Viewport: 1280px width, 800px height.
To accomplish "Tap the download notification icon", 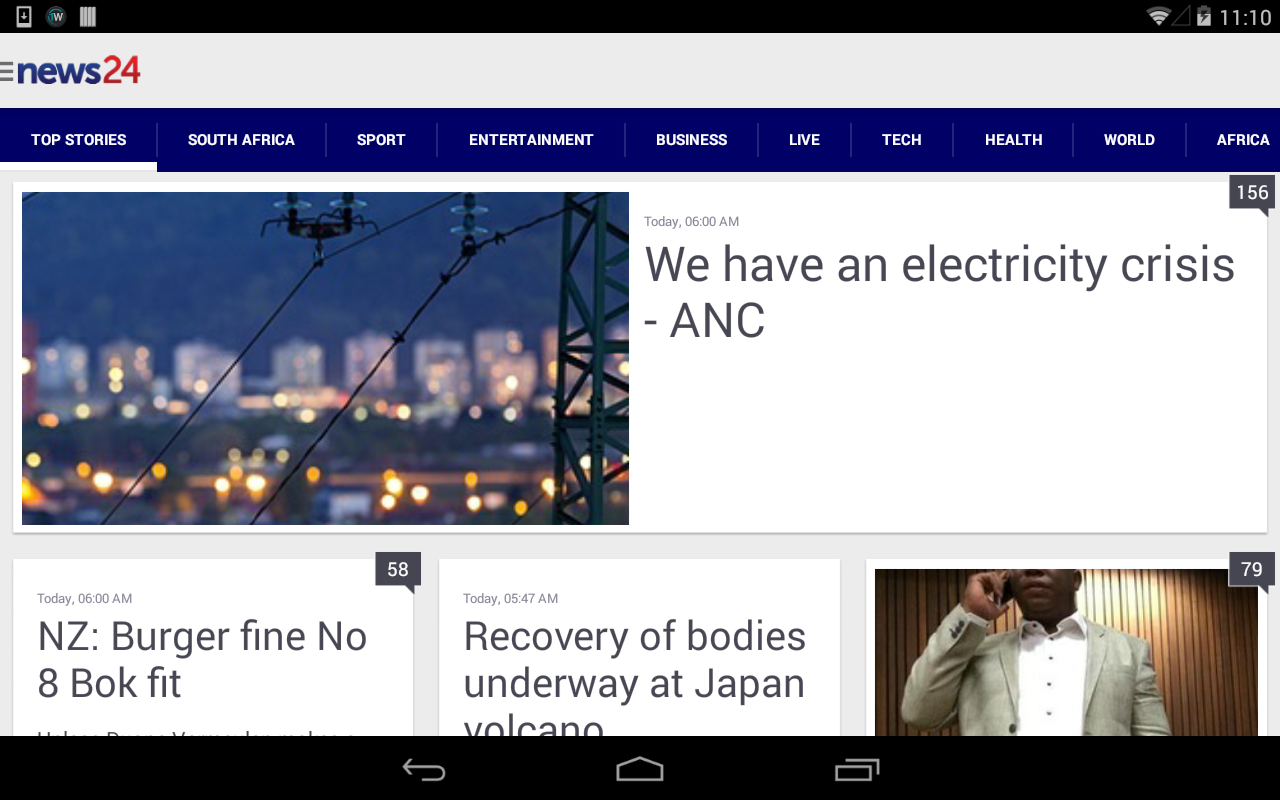I will tap(24, 16).
